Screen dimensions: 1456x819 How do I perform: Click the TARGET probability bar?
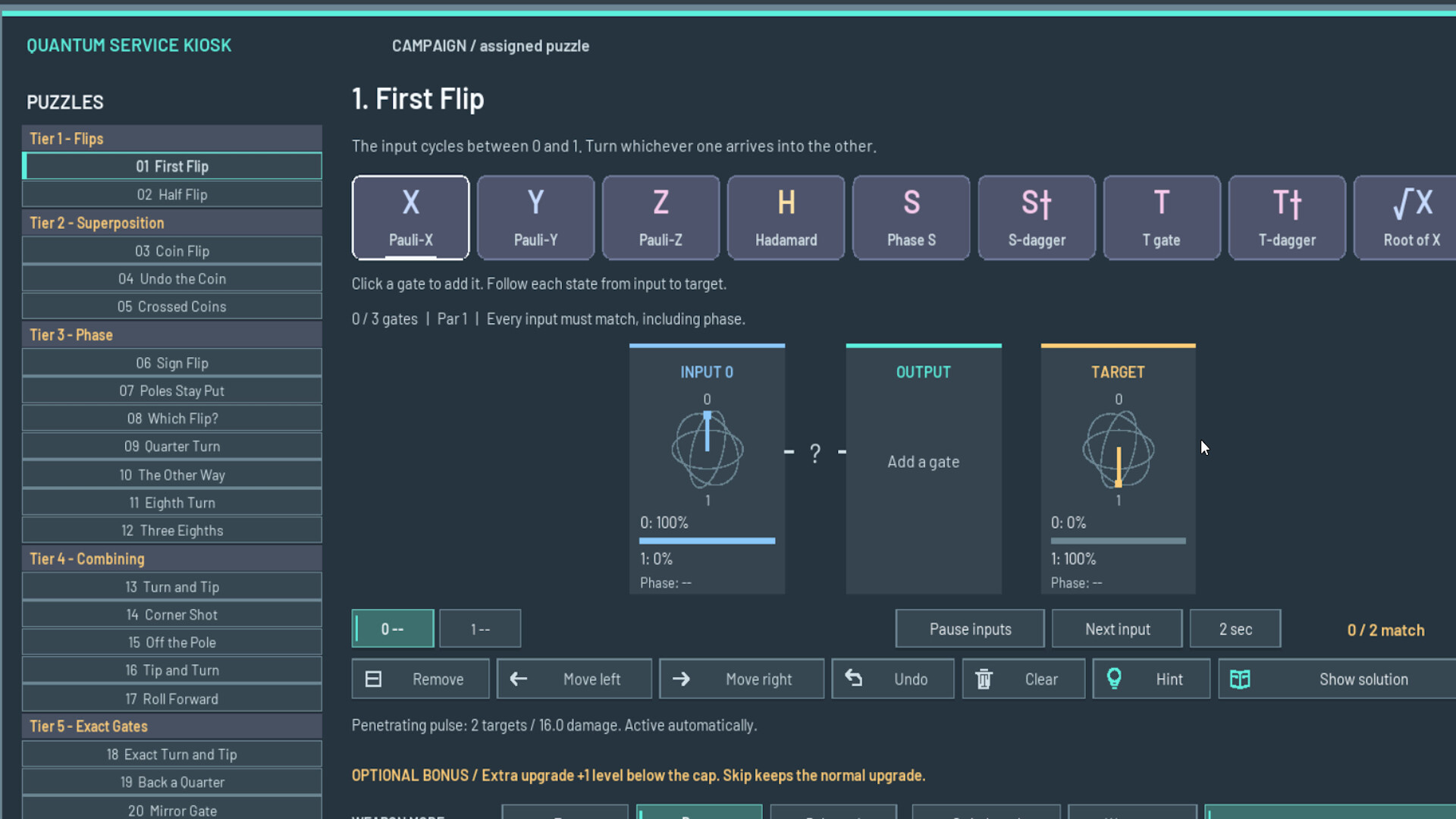pyautogui.click(x=1118, y=541)
